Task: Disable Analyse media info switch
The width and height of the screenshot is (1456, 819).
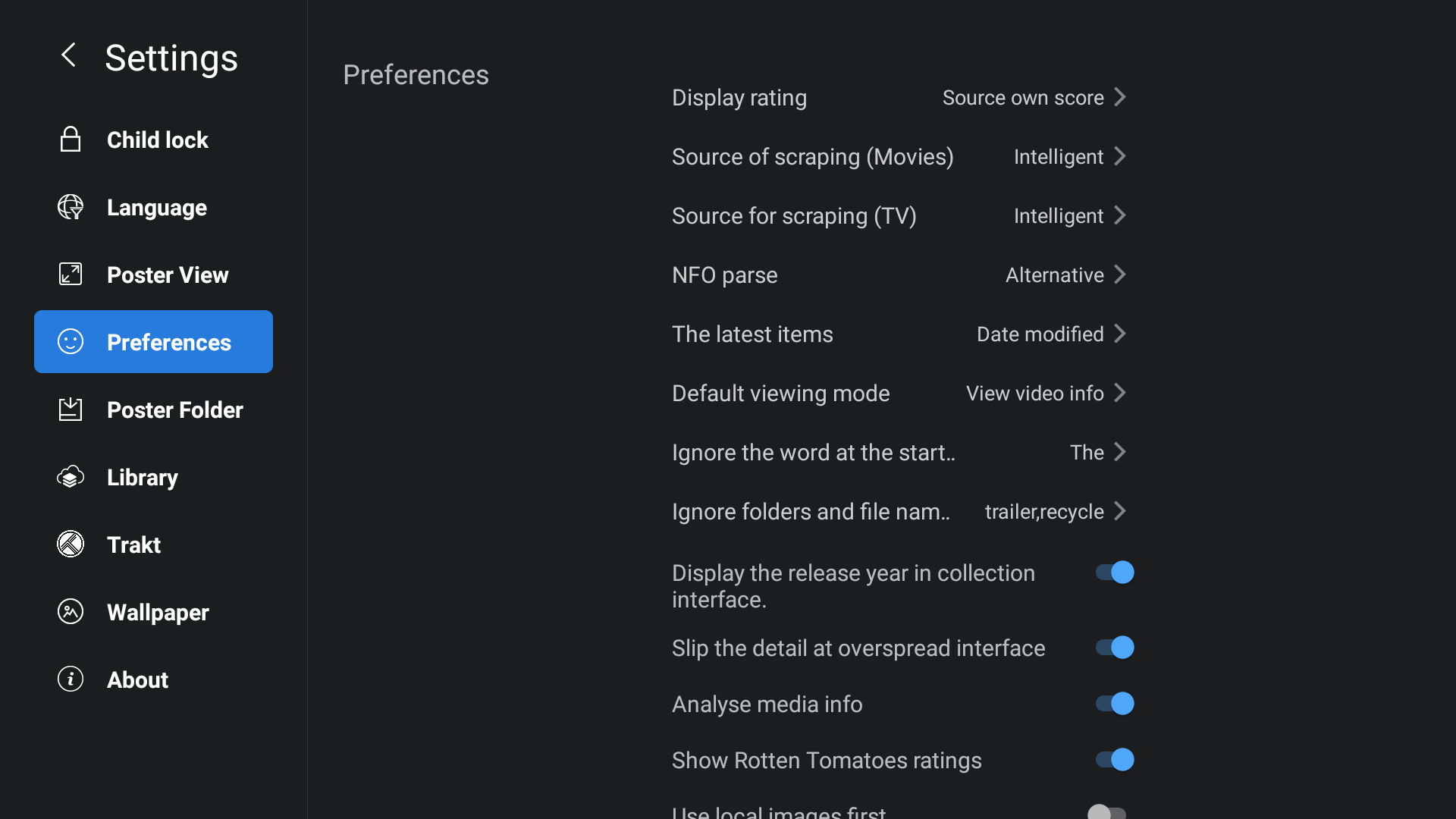Action: (x=1115, y=704)
